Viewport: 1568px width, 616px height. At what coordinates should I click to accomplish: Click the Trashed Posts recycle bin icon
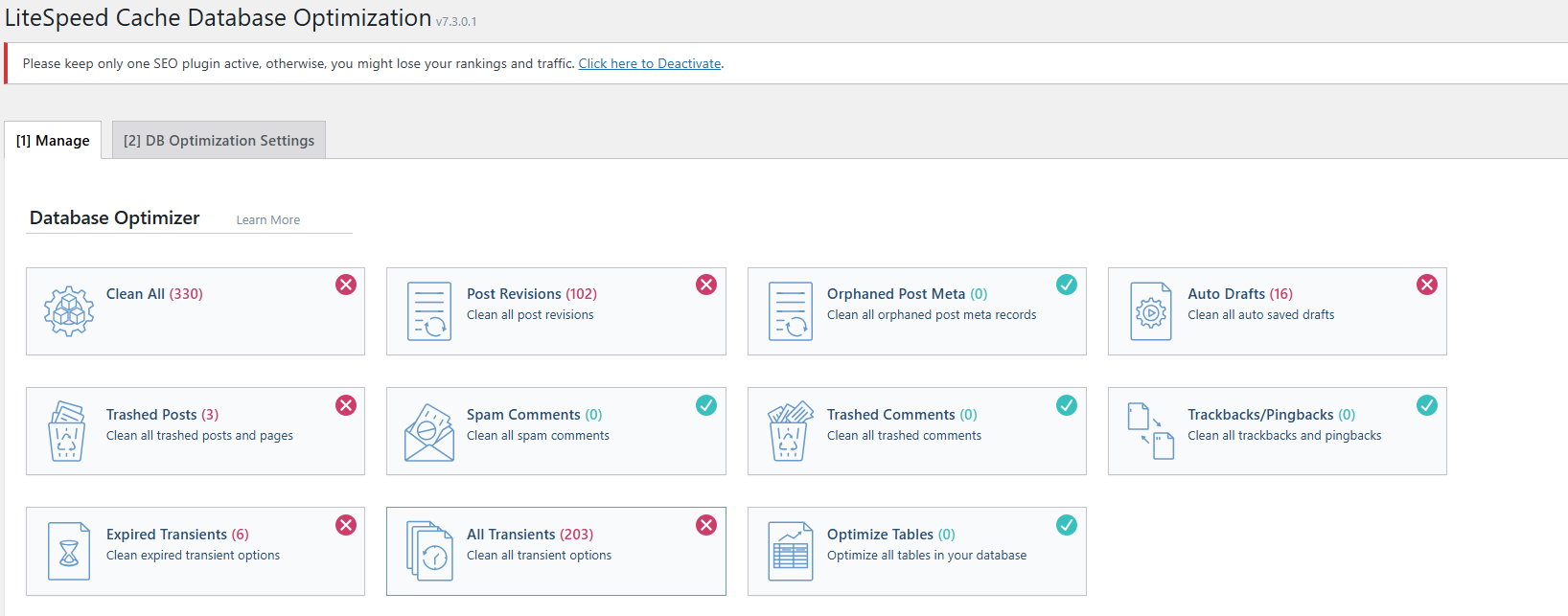tap(67, 432)
